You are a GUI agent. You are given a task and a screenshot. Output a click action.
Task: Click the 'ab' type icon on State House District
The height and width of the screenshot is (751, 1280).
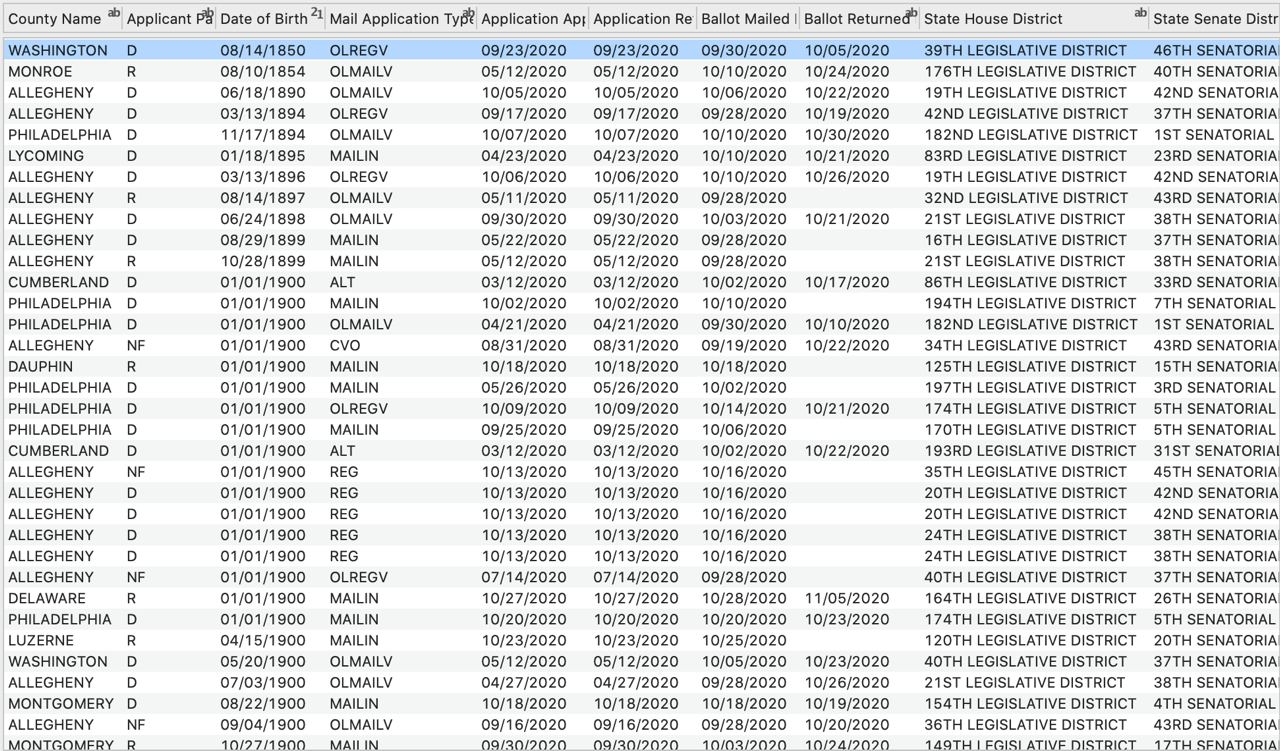tap(1140, 14)
